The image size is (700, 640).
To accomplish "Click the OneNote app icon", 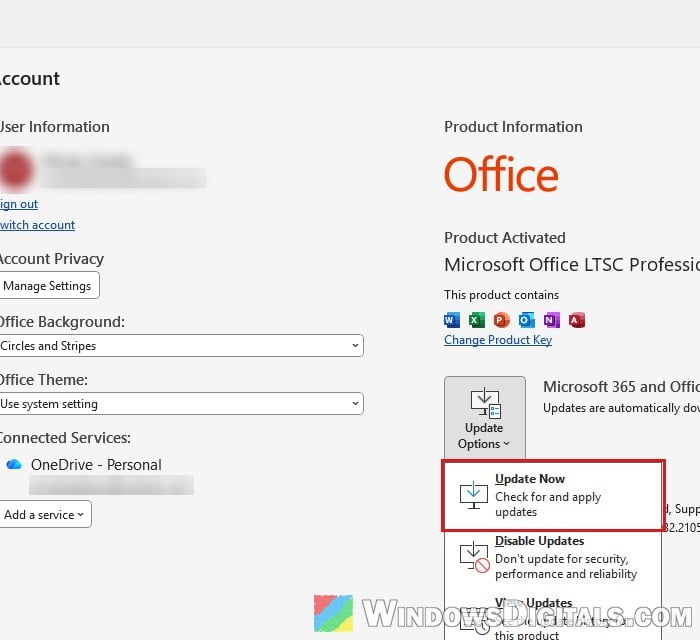I will point(552,320).
